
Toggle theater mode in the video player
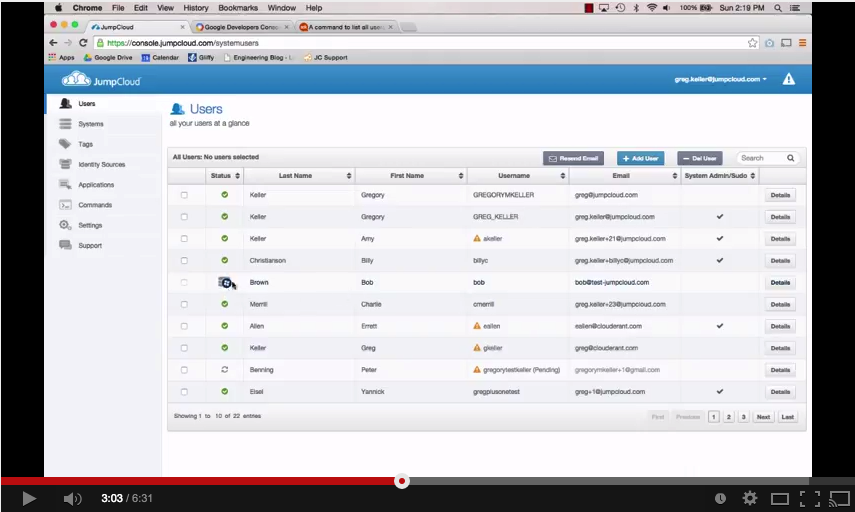click(780, 498)
